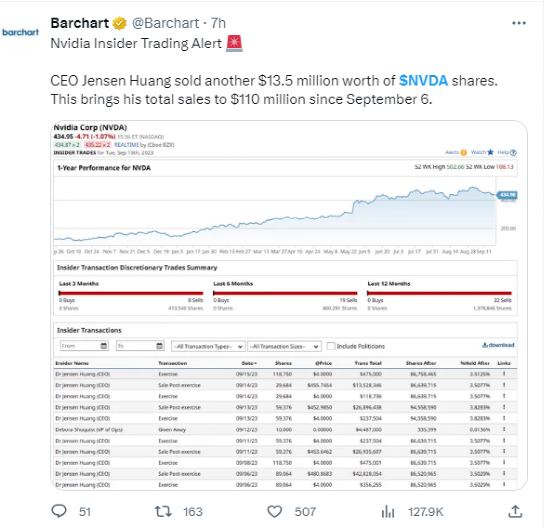
Task: Click the gold verified badge
Action: 120,24
